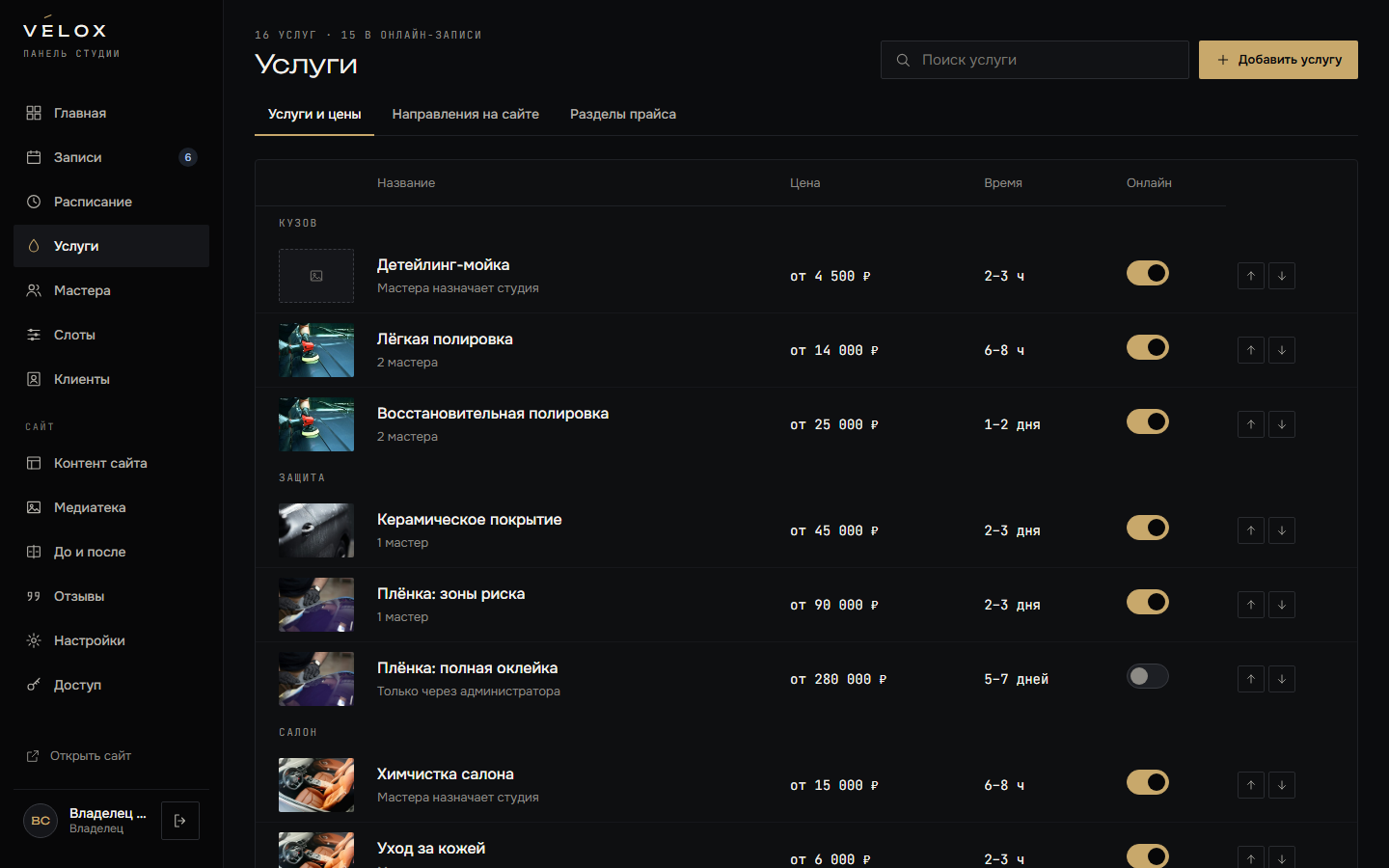
Task: Open Клиенты in the sidebar
Action: [x=111, y=379]
